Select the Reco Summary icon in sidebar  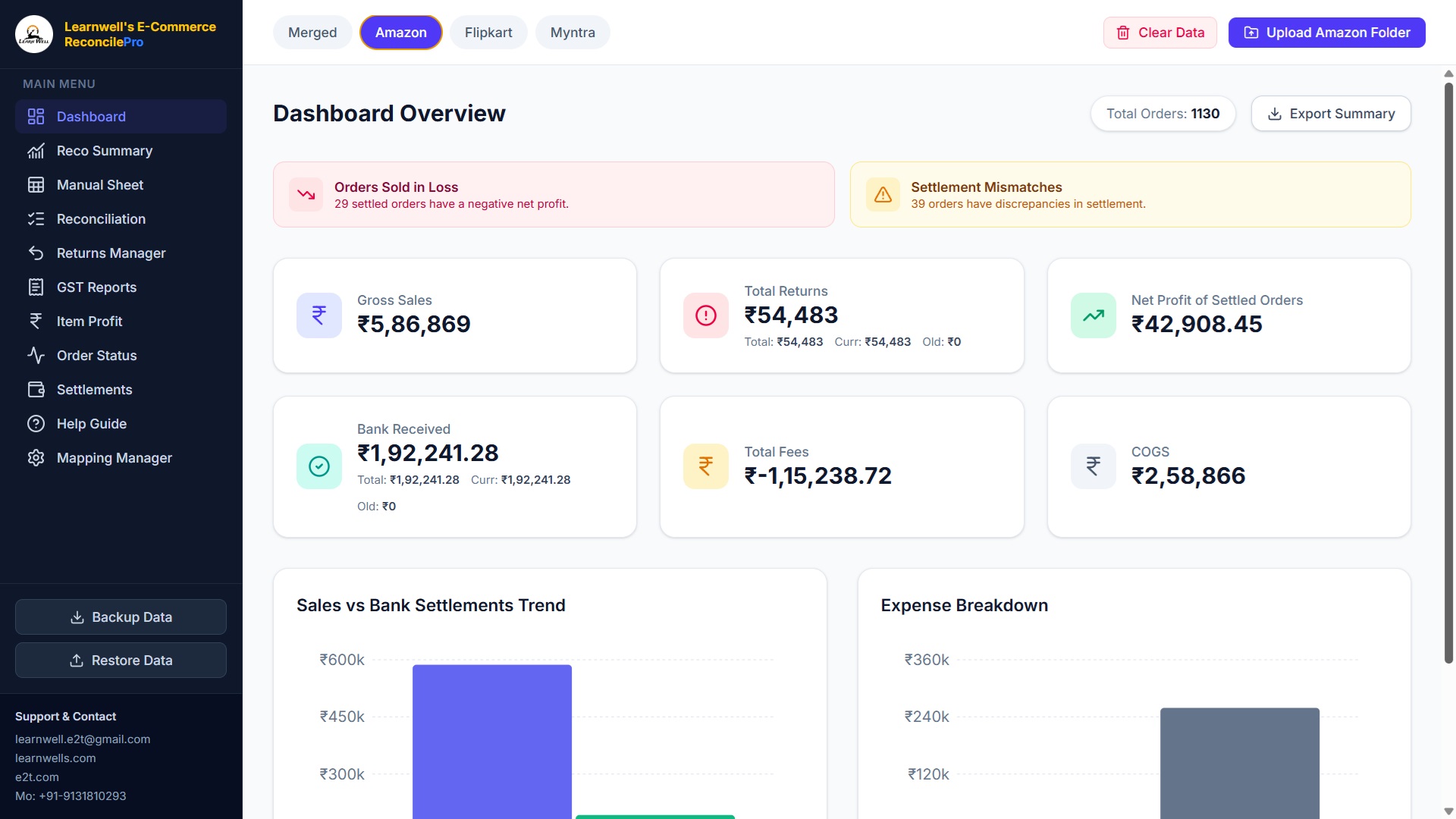click(x=36, y=150)
